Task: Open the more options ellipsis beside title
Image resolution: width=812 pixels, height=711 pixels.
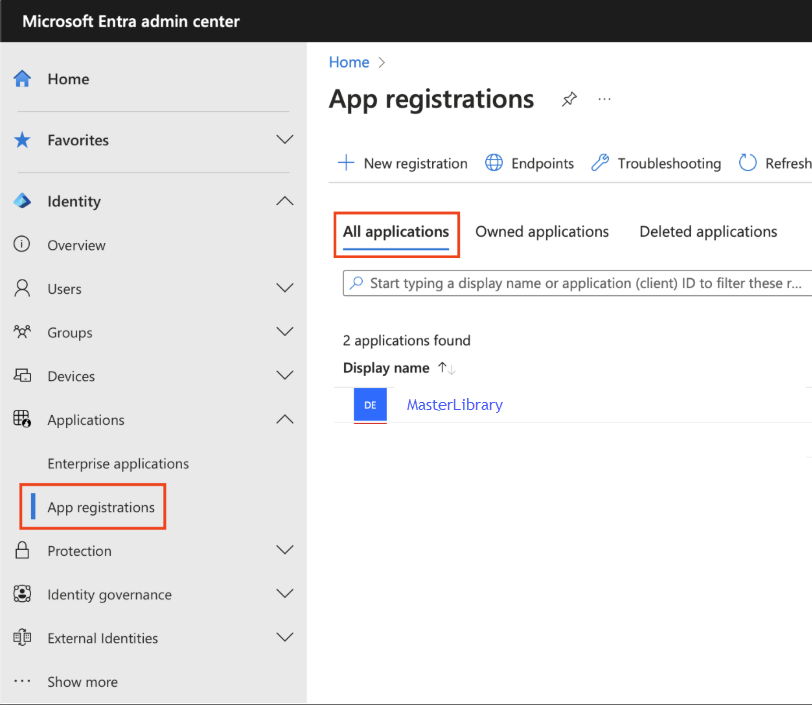Action: coord(604,99)
